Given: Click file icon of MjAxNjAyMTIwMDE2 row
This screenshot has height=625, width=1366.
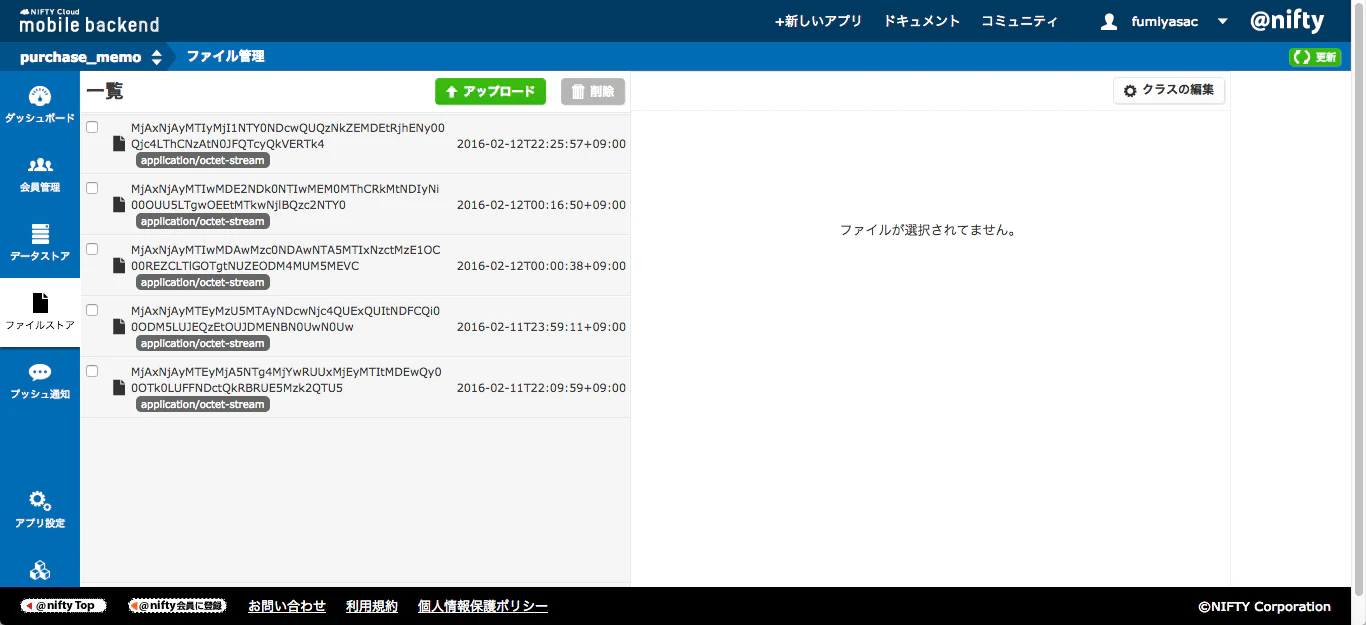Looking at the screenshot, I should [x=119, y=205].
